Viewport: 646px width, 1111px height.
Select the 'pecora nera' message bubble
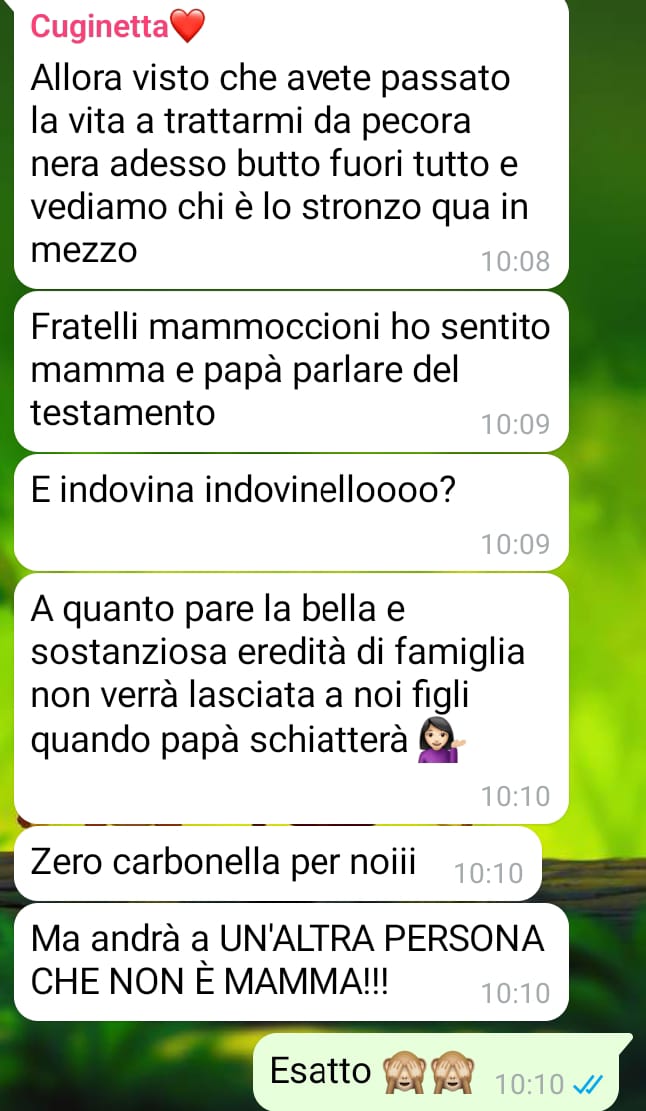click(x=291, y=144)
